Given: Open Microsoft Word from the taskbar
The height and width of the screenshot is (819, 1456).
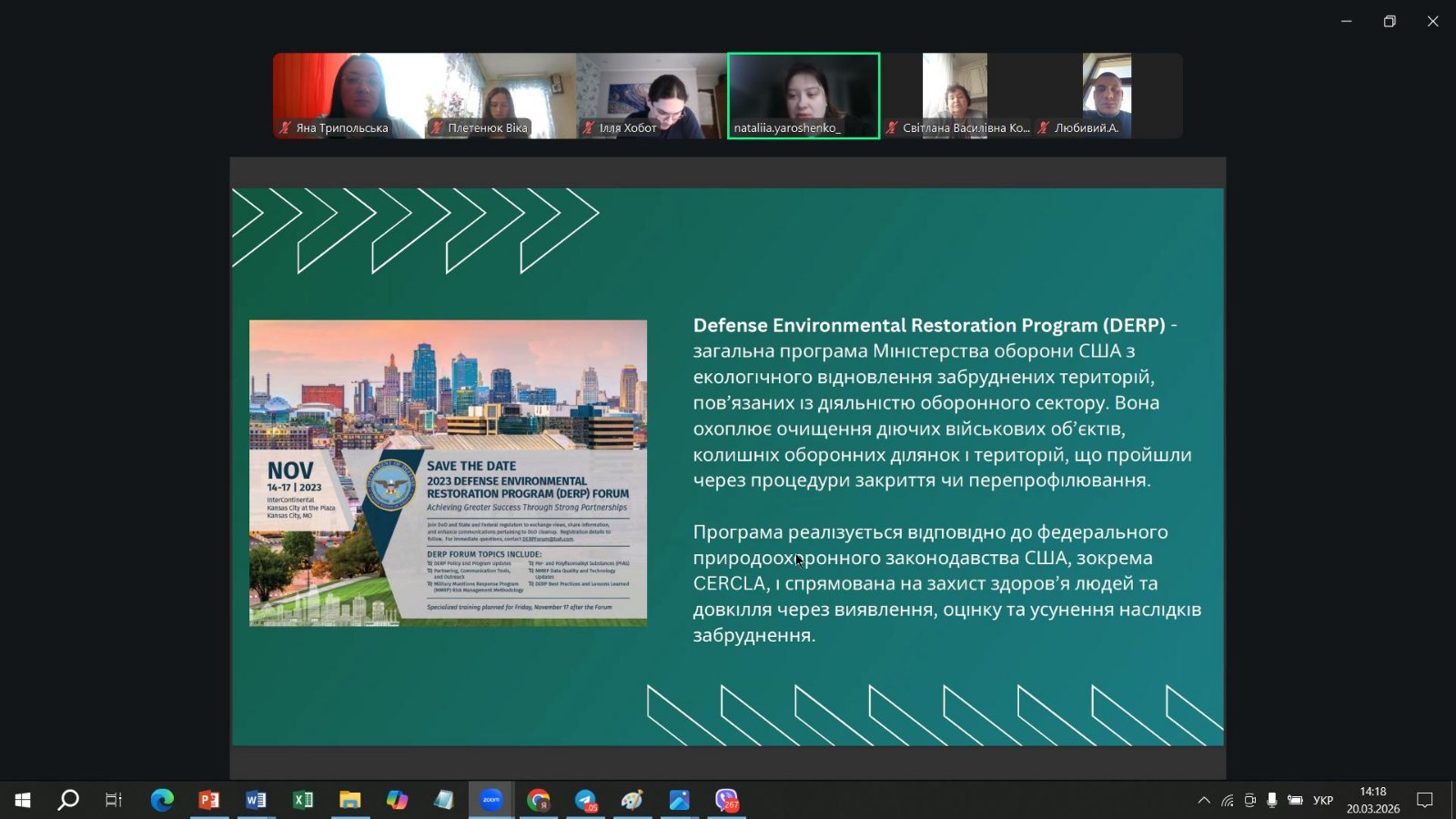Looking at the screenshot, I should [x=256, y=800].
